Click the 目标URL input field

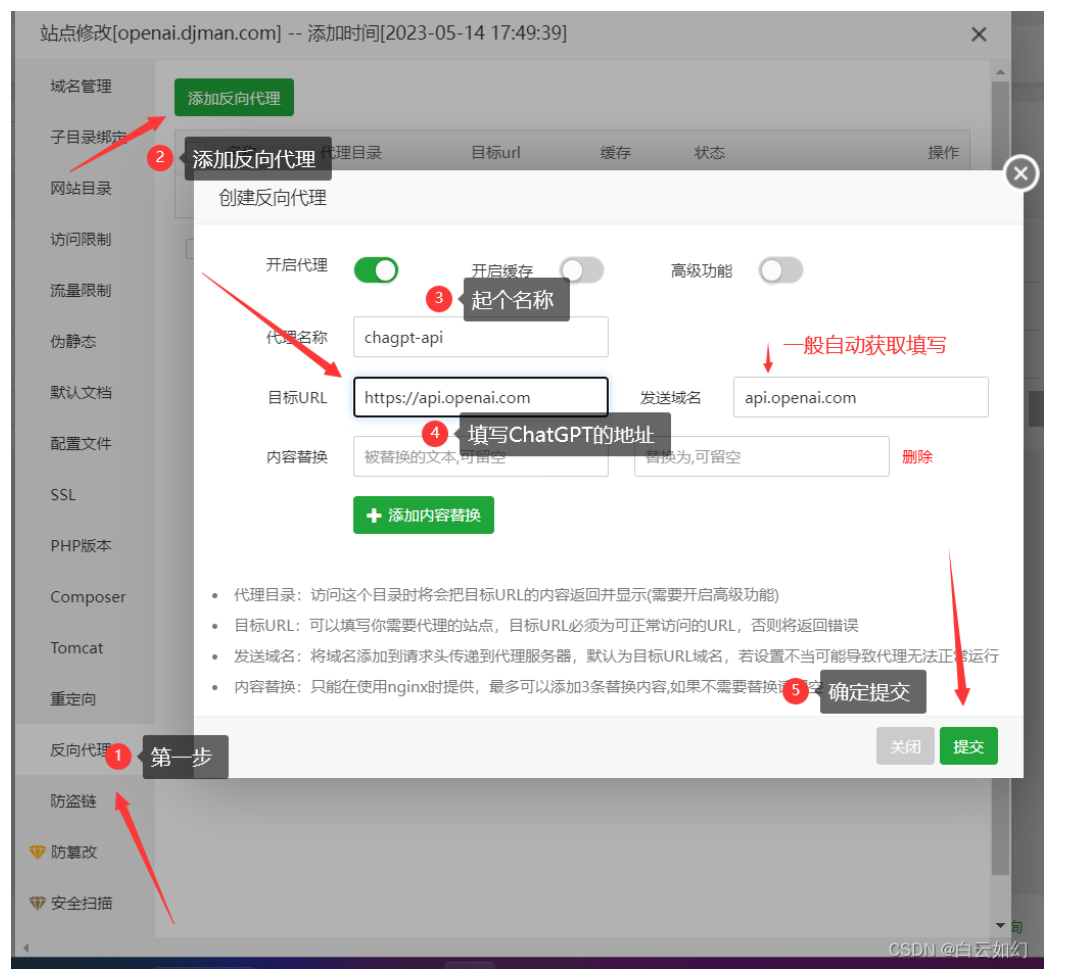coord(480,397)
